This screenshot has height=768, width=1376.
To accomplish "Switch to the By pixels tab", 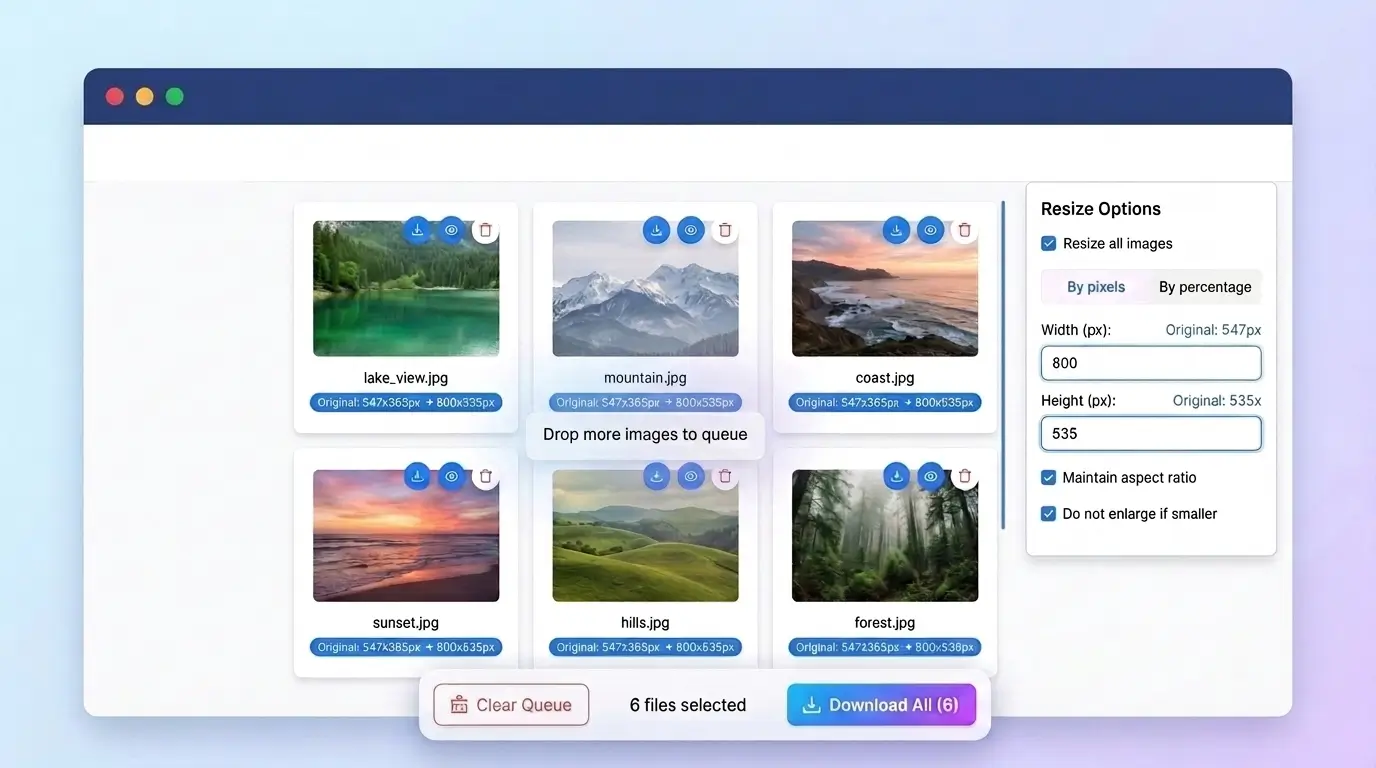I will click(x=1096, y=287).
